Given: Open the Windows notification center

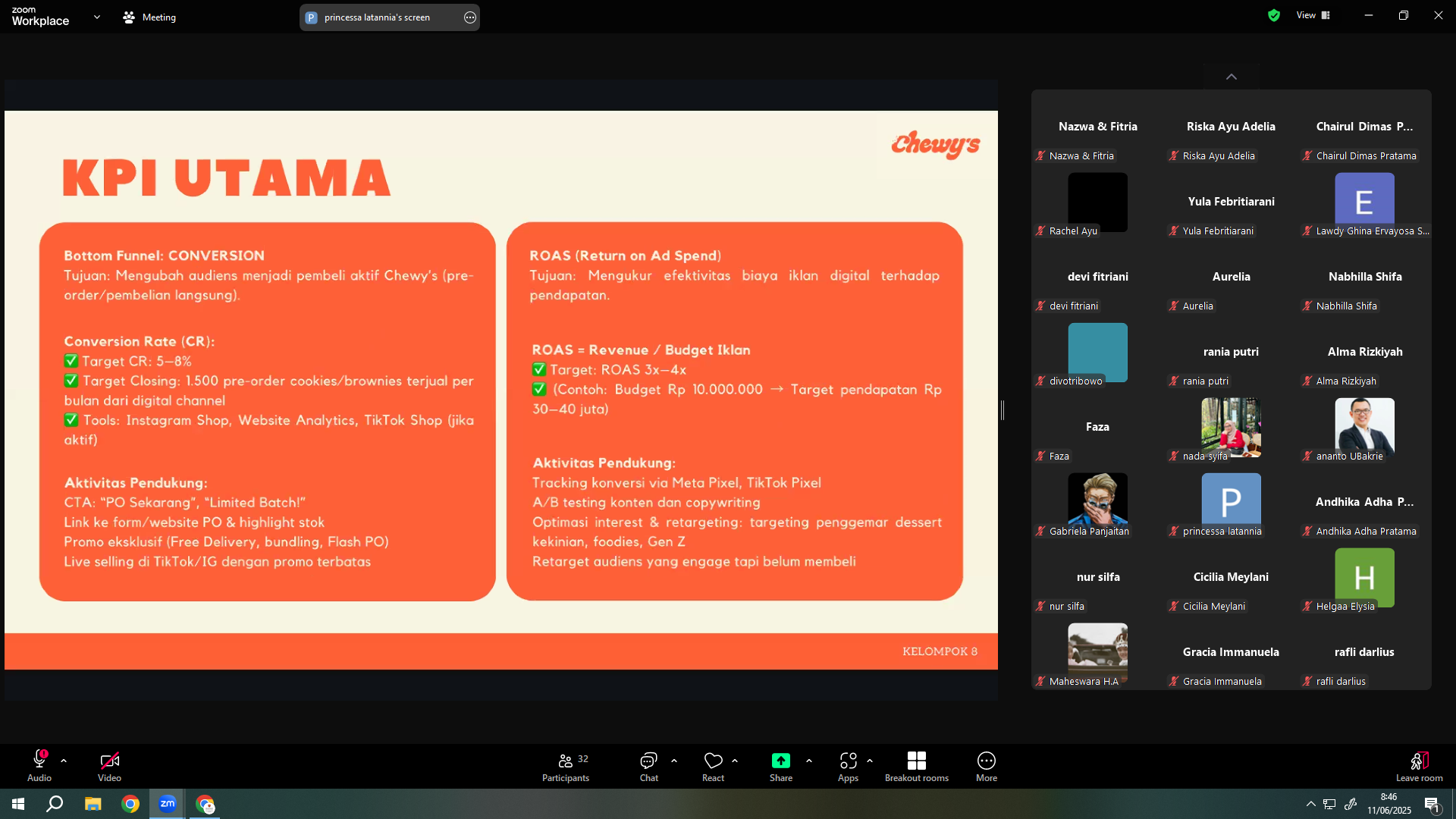Looking at the screenshot, I should pos(1432,804).
